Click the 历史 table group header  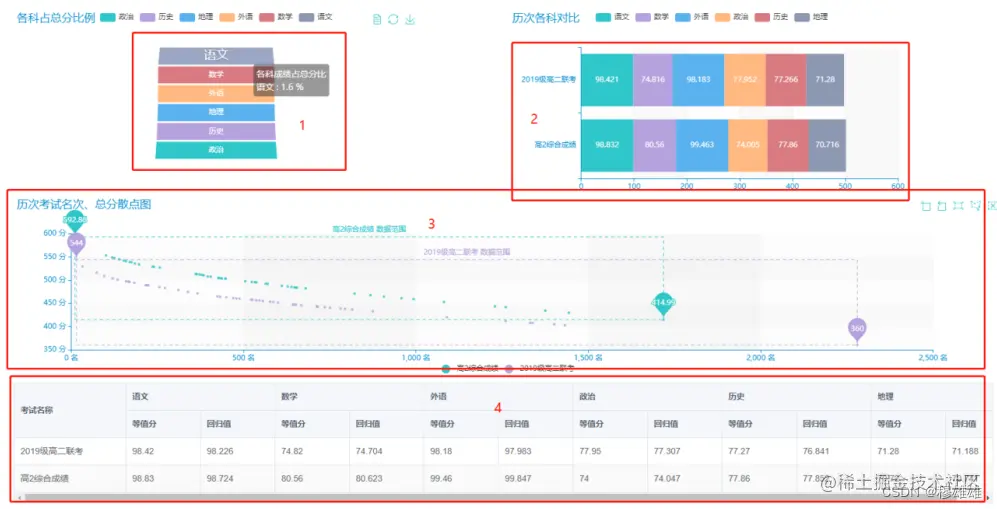736,397
